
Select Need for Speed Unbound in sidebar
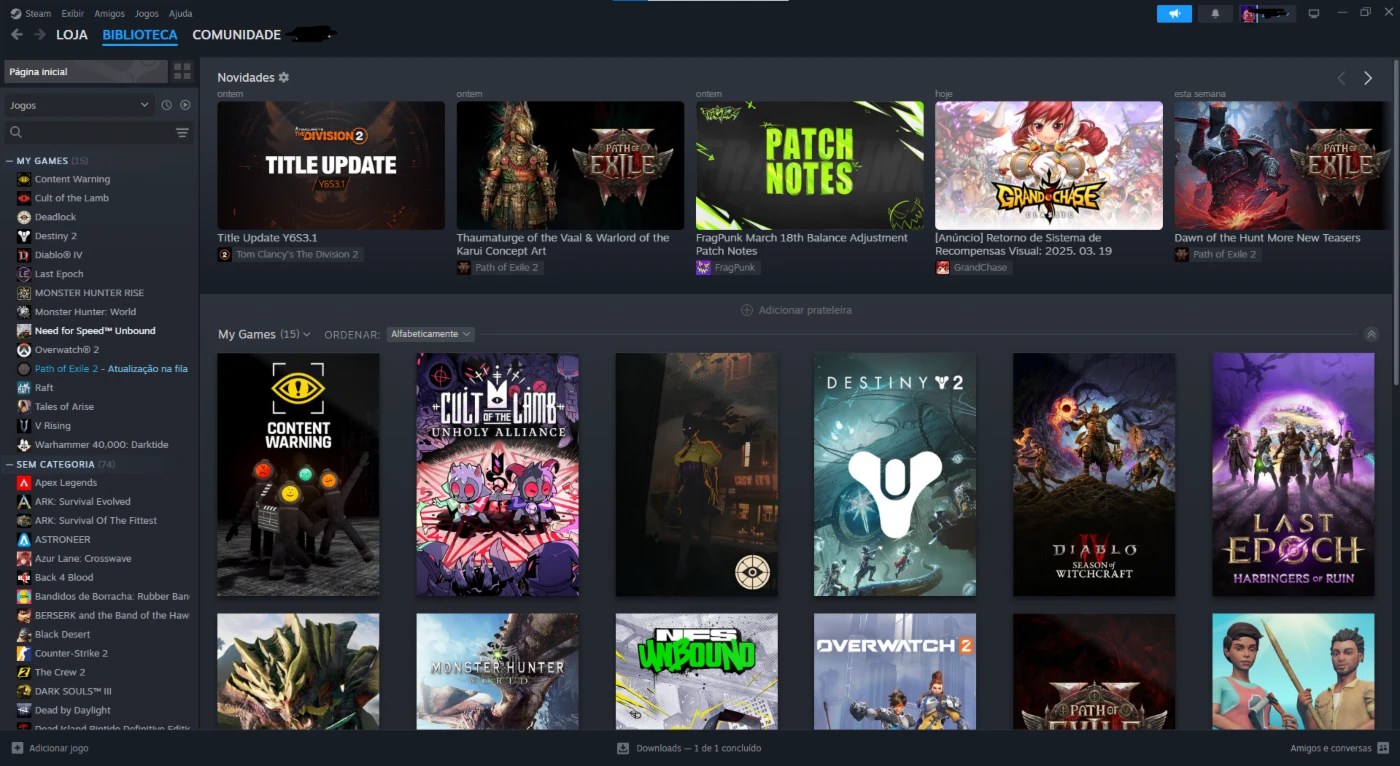[x=95, y=331]
